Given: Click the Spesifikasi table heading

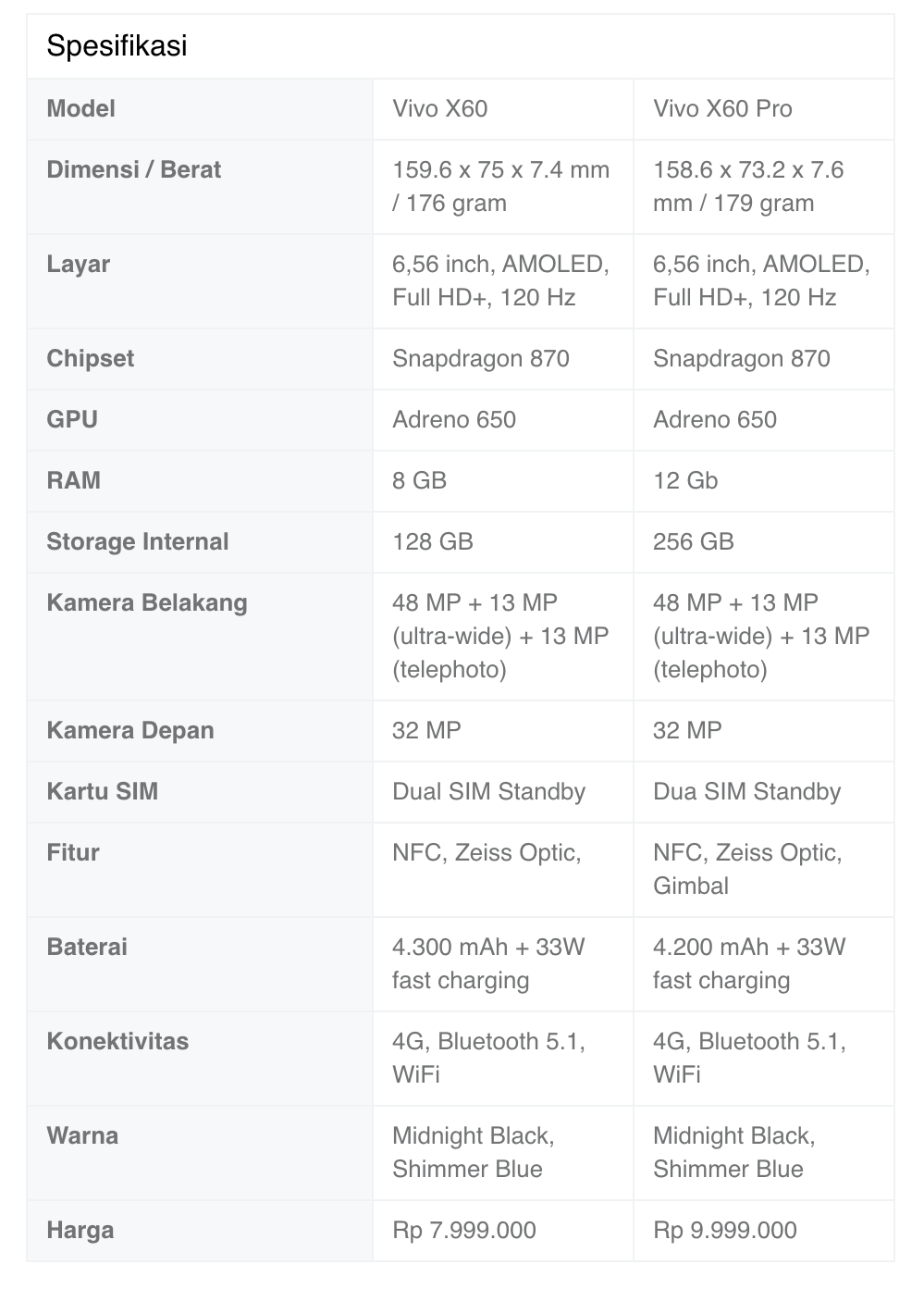Looking at the screenshot, I should [x=117, y=45].
